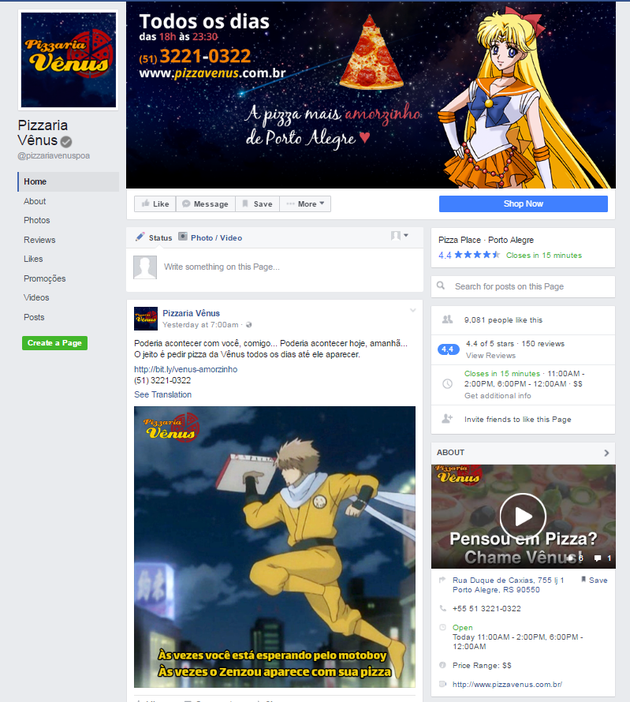Click the comment count icon on video
This screenshot has width=630, height=702.
tap(598, 558)
